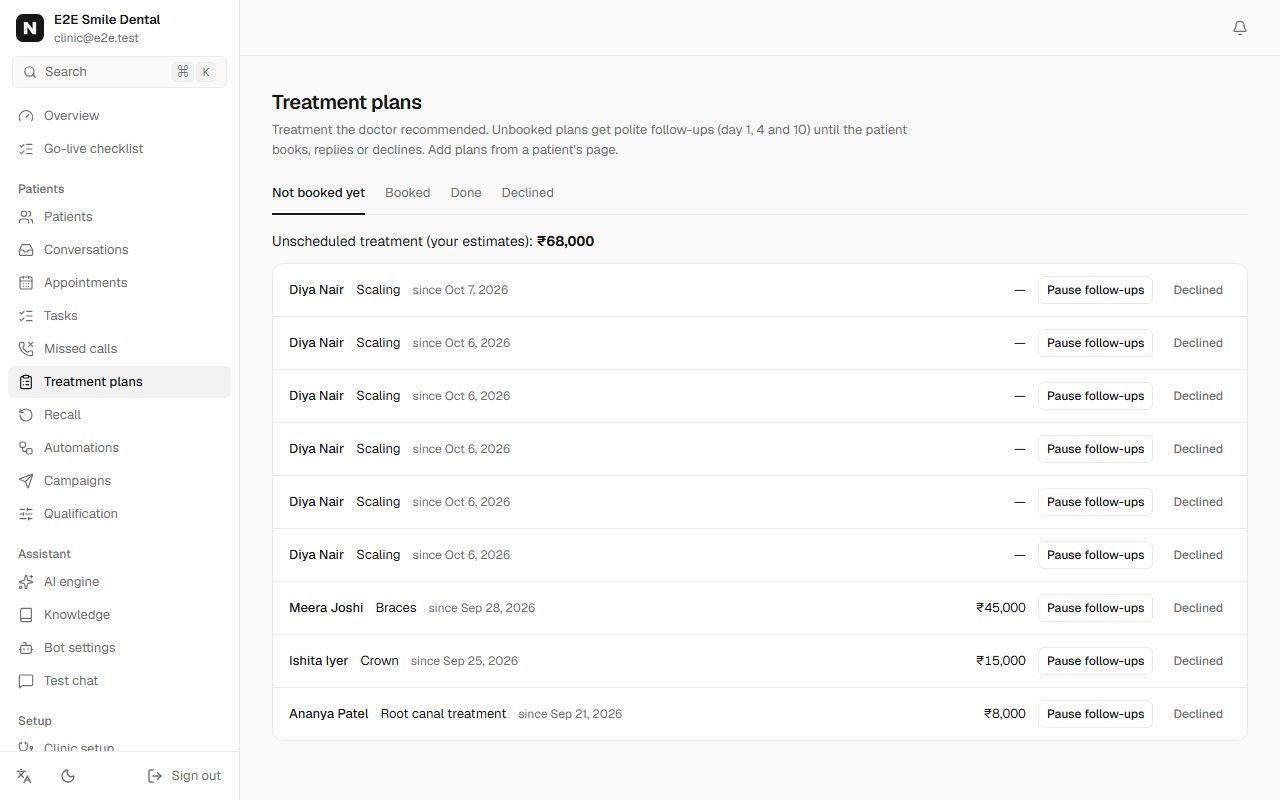This screenshot has width=1280, height=800.
Task: Click the Overview gauge icon in sidebar
Action: coord(26,116)
